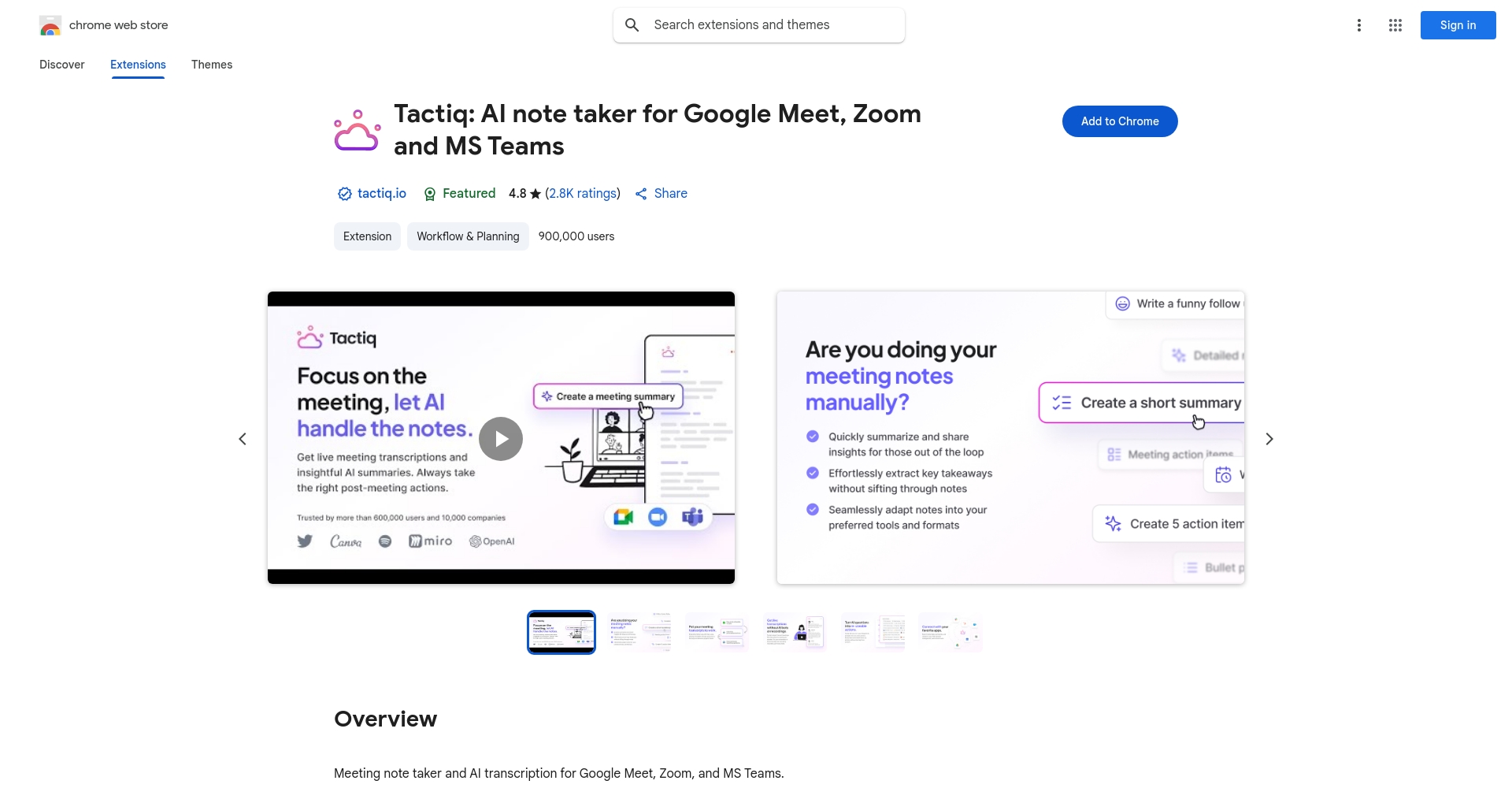Click the OpenAI logo in video
The width and height of the screenshot is (1512, 788).
(x=491, y=541)
